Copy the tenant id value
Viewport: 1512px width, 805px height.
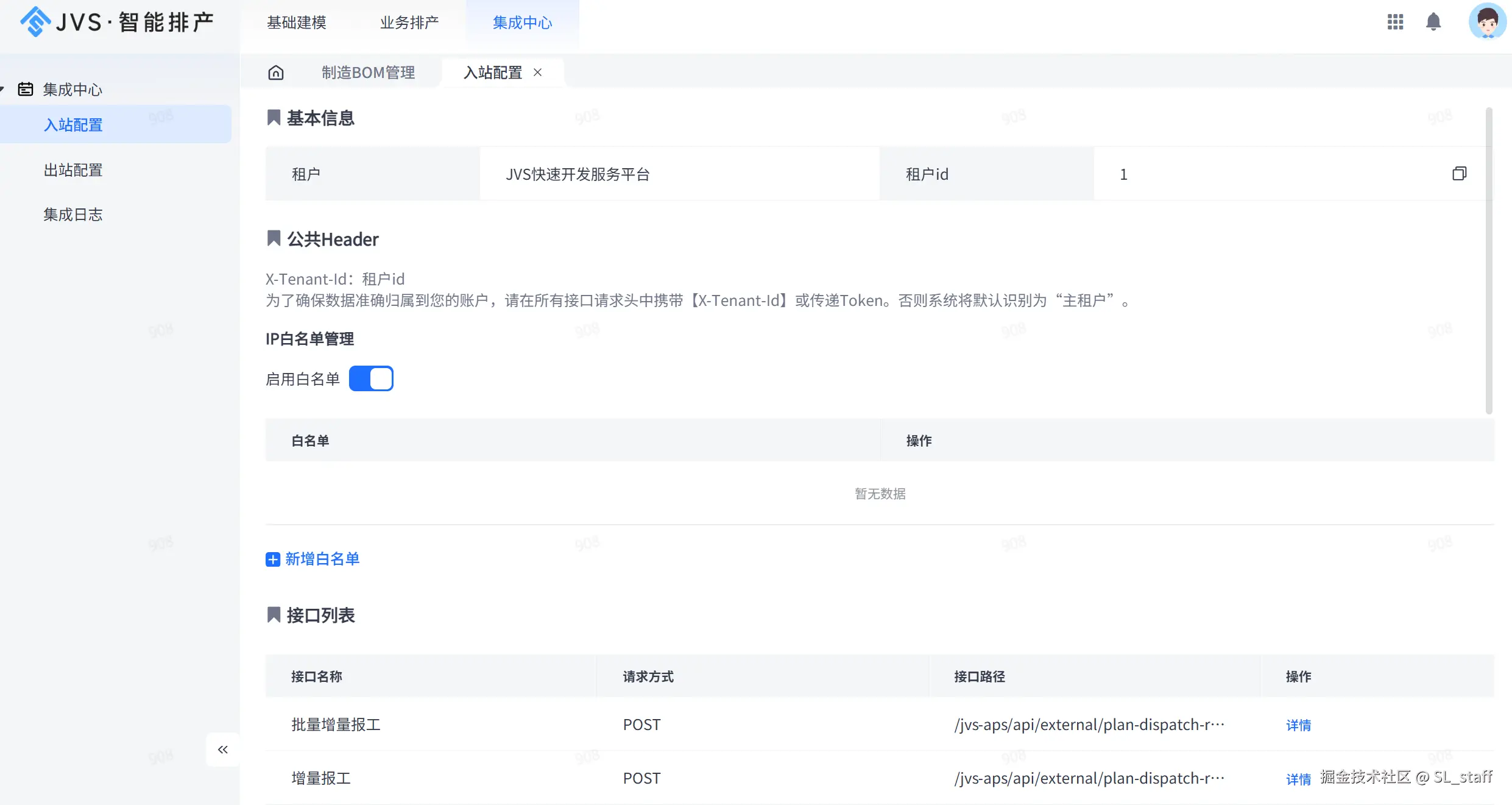[x=1459, y=174]
